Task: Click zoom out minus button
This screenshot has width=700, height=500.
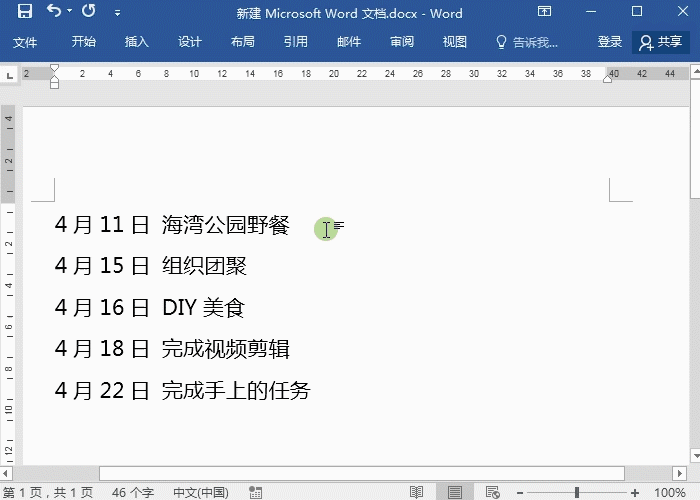Action: tap(520, 493)
